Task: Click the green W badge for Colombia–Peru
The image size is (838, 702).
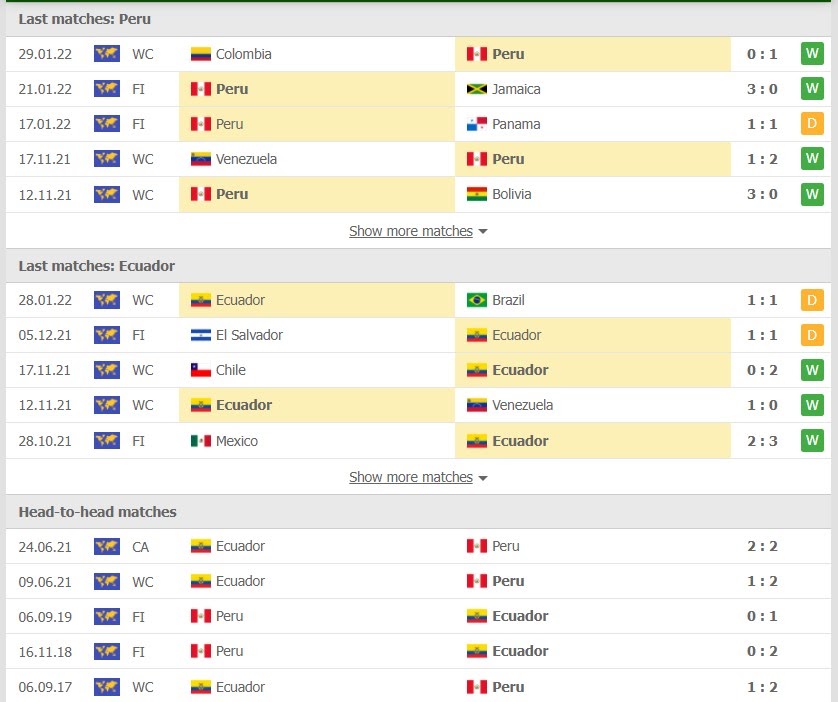Action: coord(811,54)
